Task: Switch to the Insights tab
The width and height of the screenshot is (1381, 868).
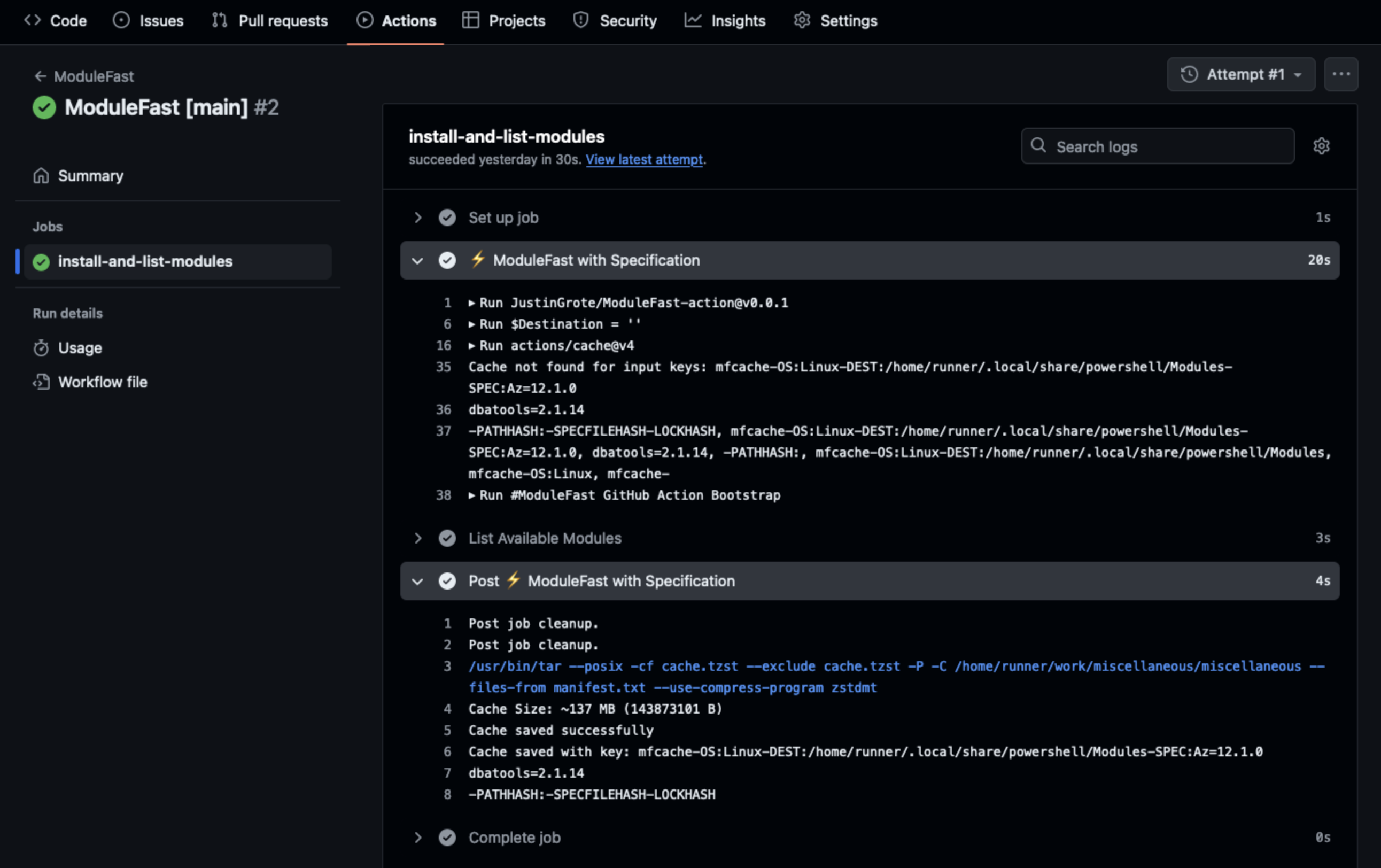Action: pyautogui.click(x=724, y=21)
